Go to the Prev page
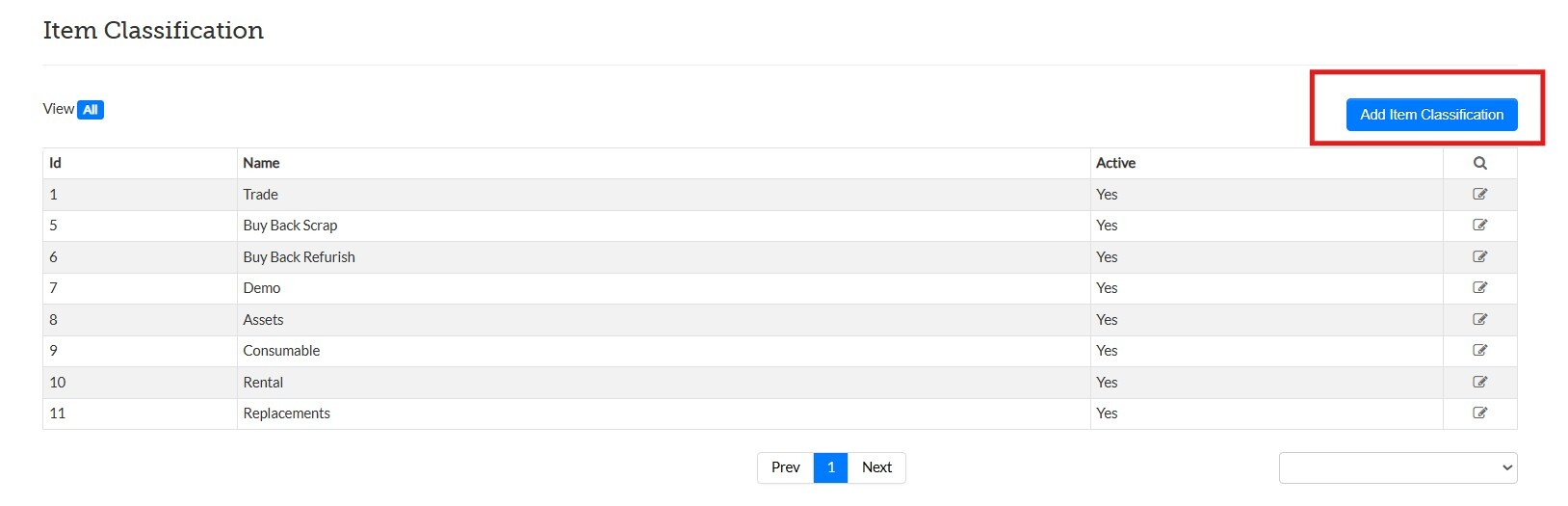This screenshot has width=1568, height=506. pos(785,467)
